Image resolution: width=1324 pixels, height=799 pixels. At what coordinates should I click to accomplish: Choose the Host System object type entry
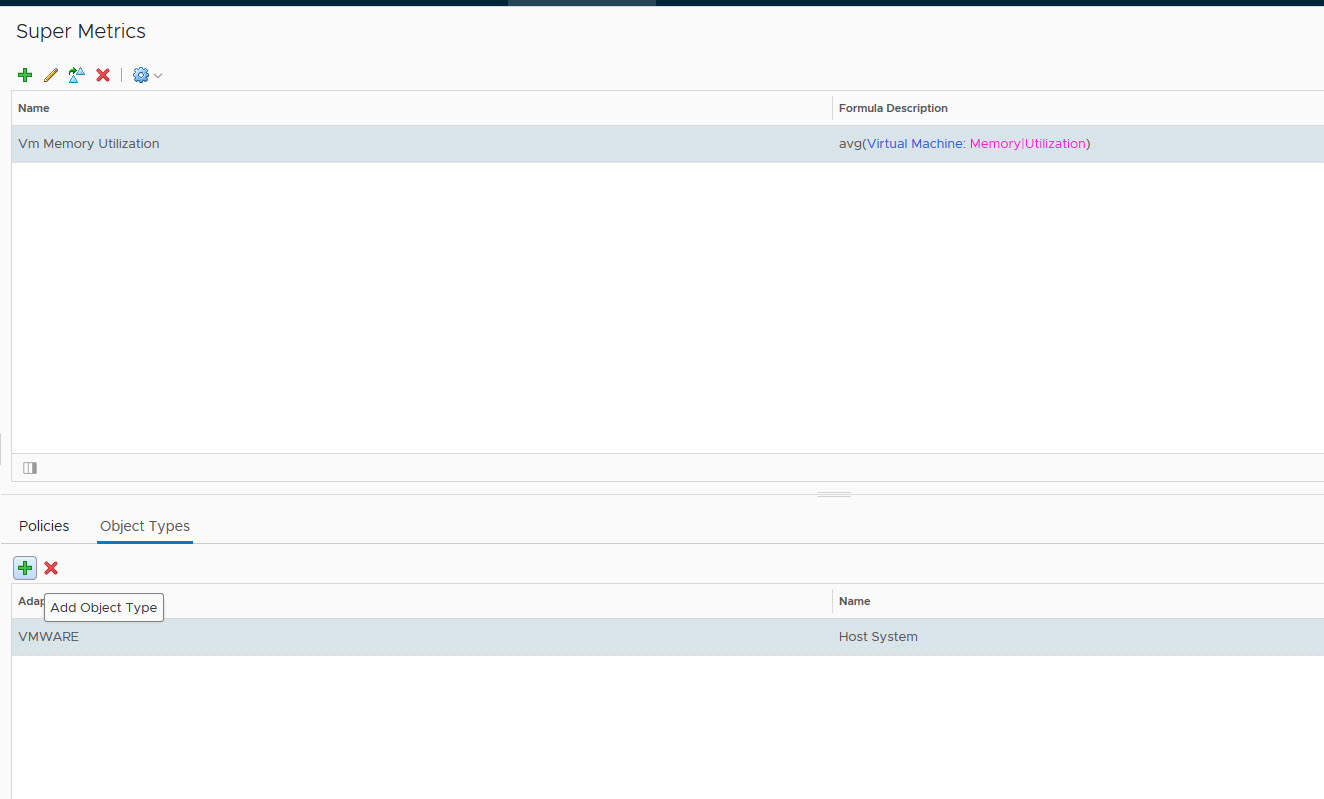(878, 637)
